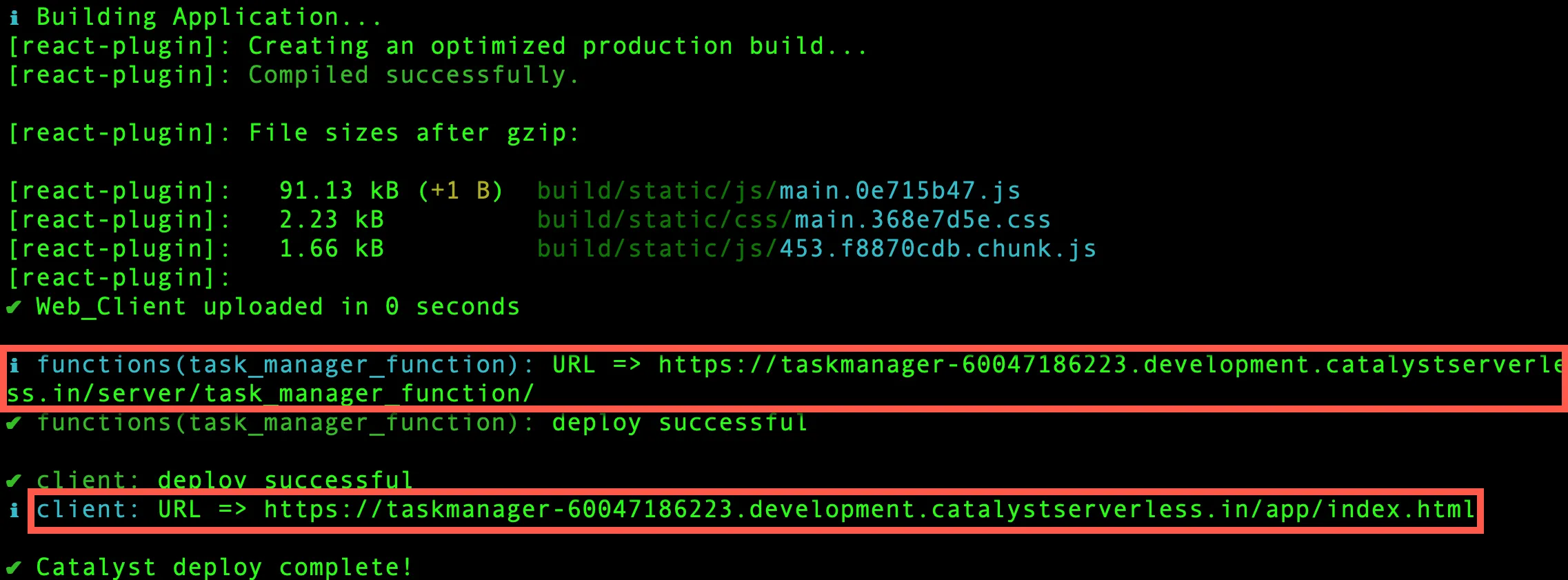Click the 453.f8870cdb.chunk.js file name
Screen dimensions: 1568x580
[x=937, y=249]
